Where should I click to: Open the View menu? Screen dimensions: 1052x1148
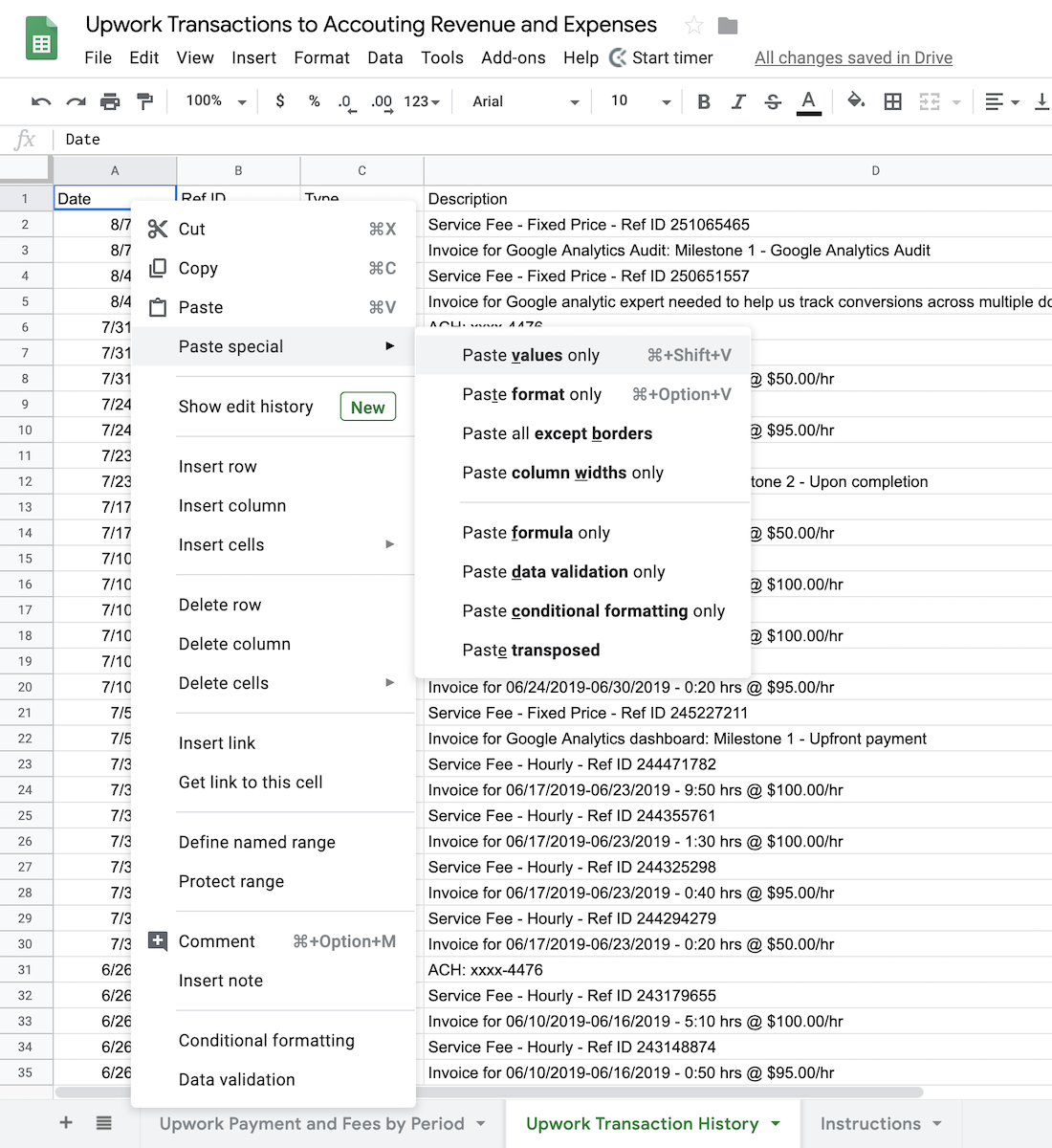(x=195, y=57)
